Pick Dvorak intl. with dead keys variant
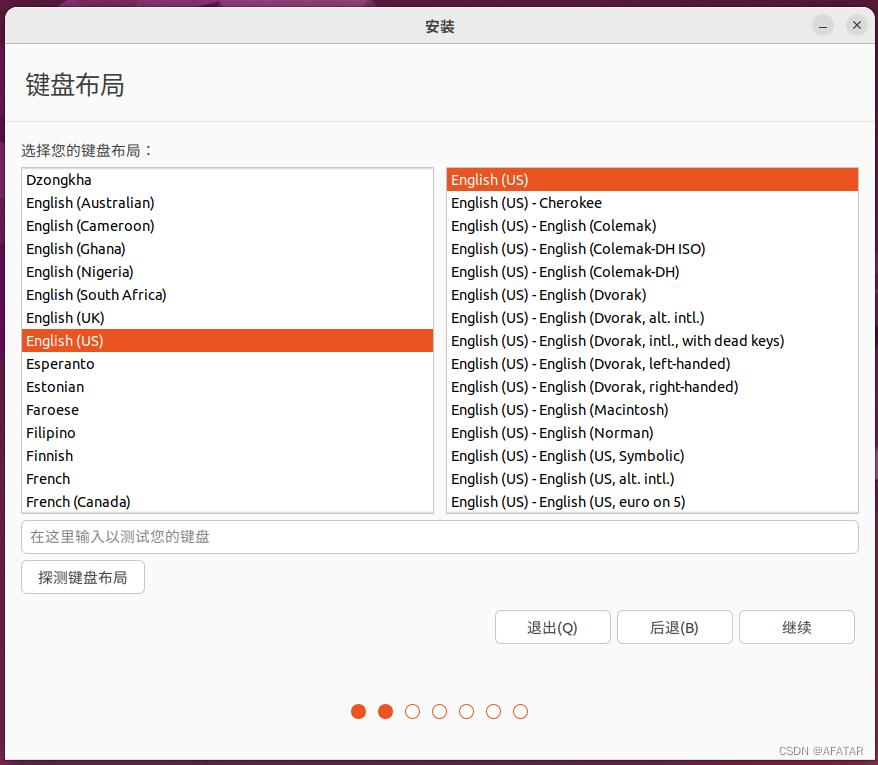The width and height of the screenshot is (878, 765). [652, 340]
